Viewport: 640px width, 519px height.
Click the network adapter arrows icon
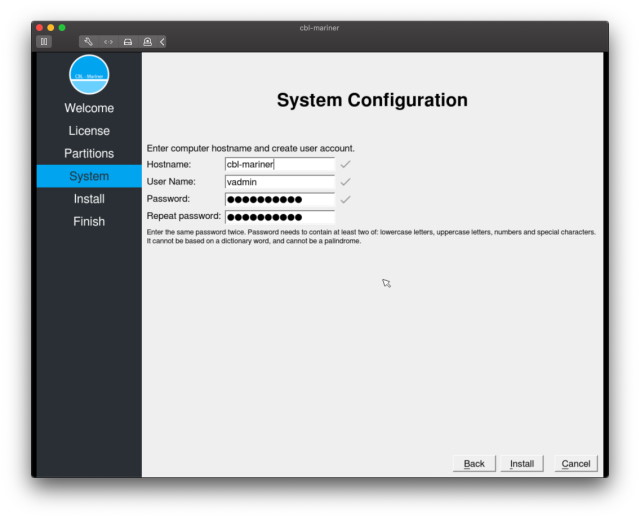tap(108, 41)
